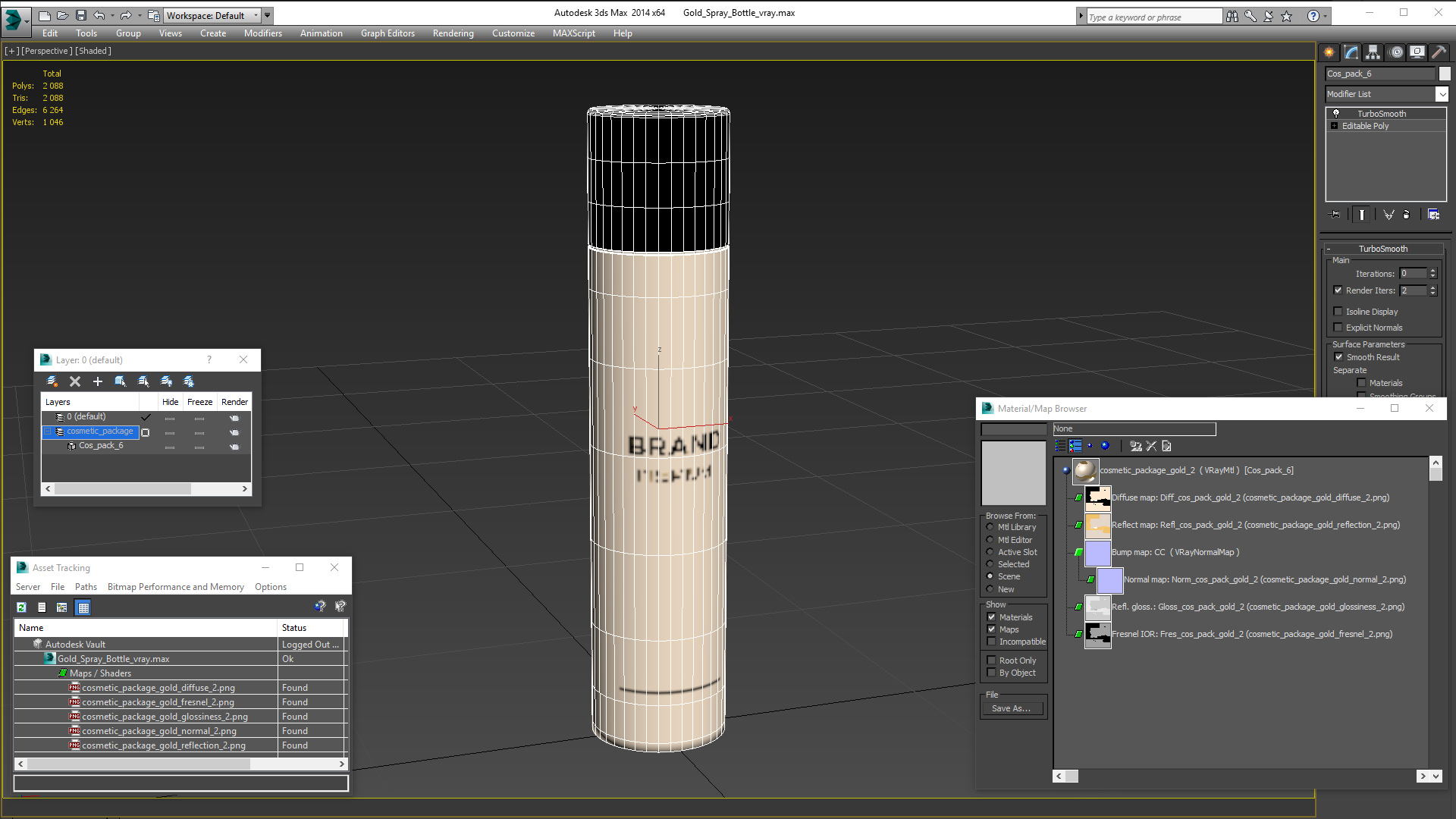This screenshot has width=1456, height=819.
Task: Open the Hierarchy command panel tab
Action: coord(1373,52)
